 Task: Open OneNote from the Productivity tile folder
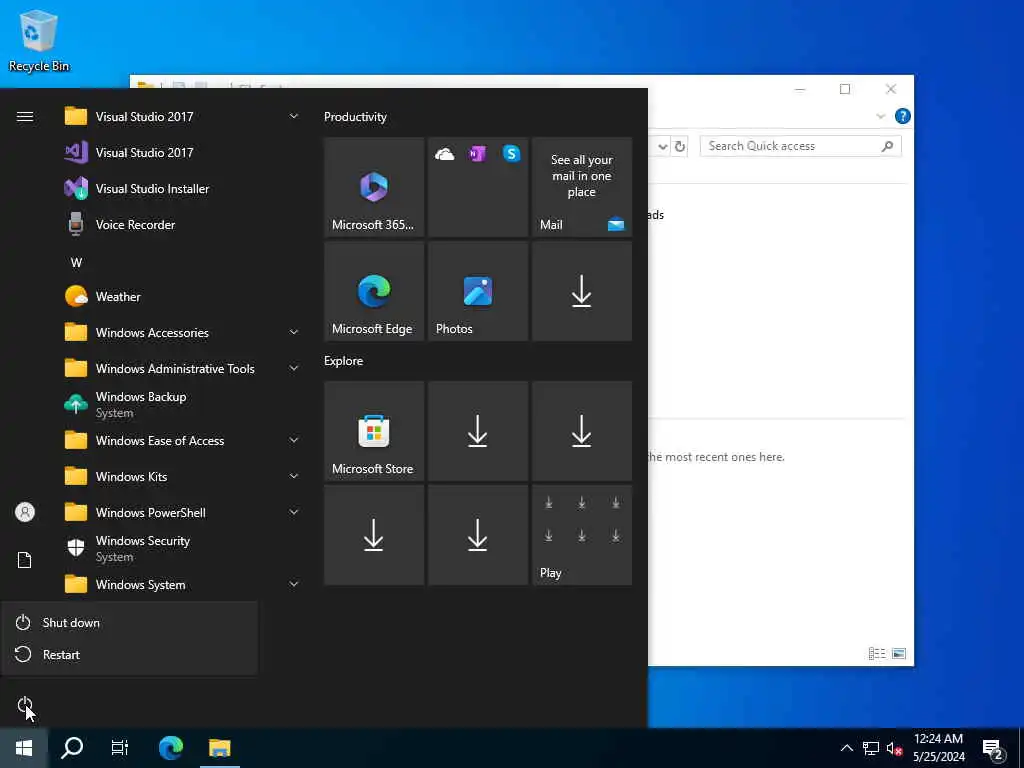pos(477,154)
